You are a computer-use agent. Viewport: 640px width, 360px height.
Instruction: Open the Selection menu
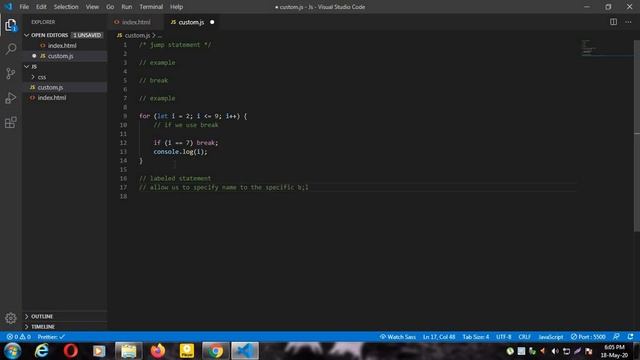click(66, 7)
